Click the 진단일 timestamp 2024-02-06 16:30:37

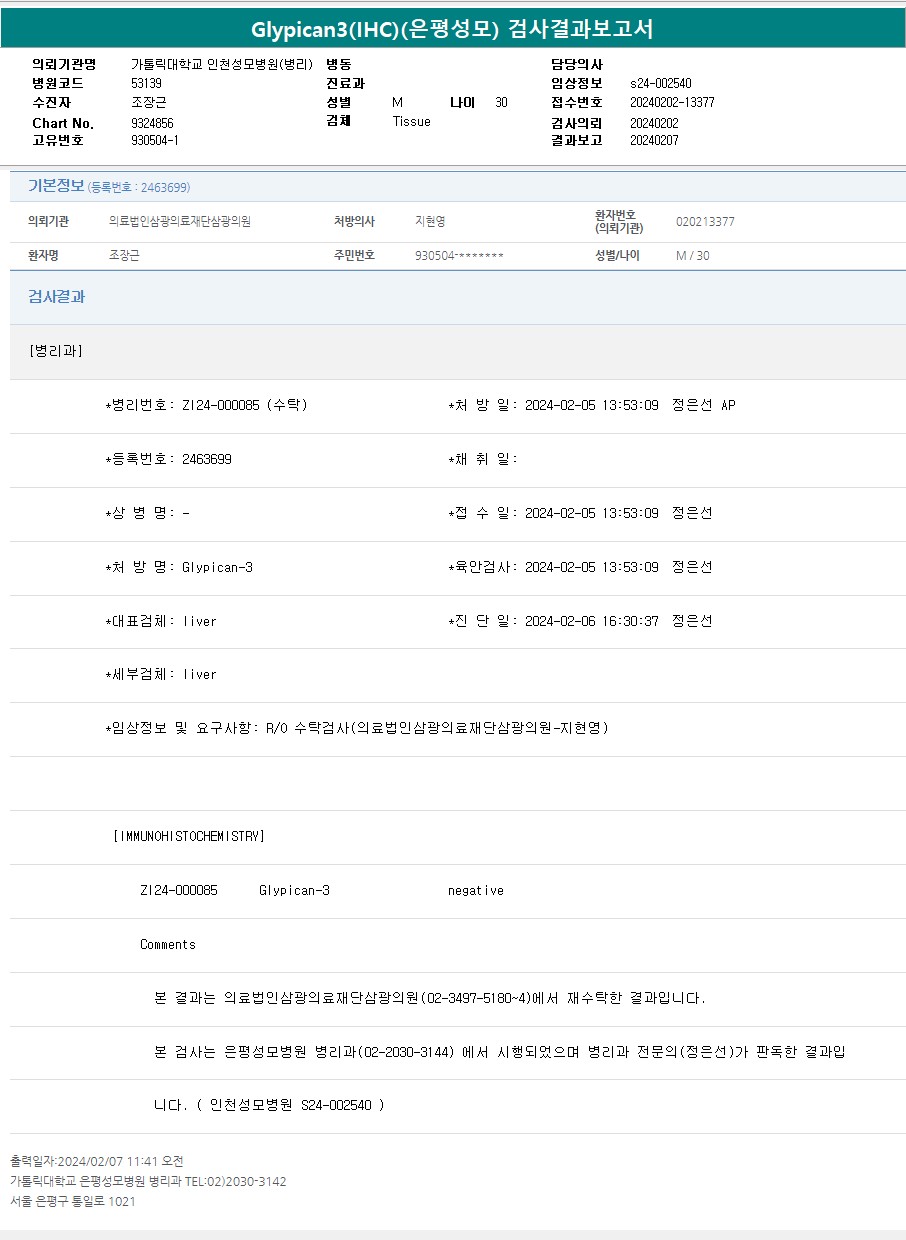591,621
